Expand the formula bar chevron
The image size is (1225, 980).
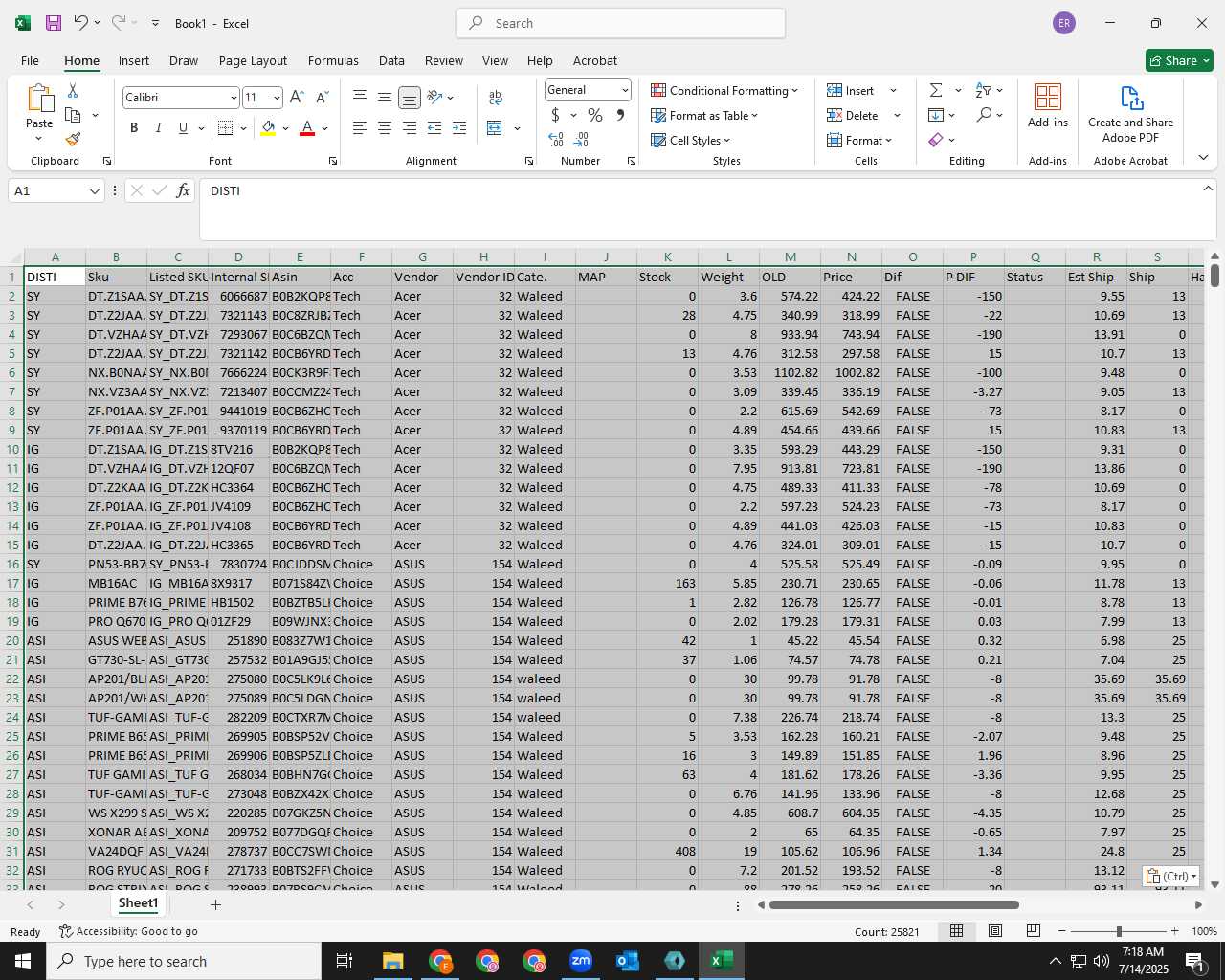[x=1208, y=189]
